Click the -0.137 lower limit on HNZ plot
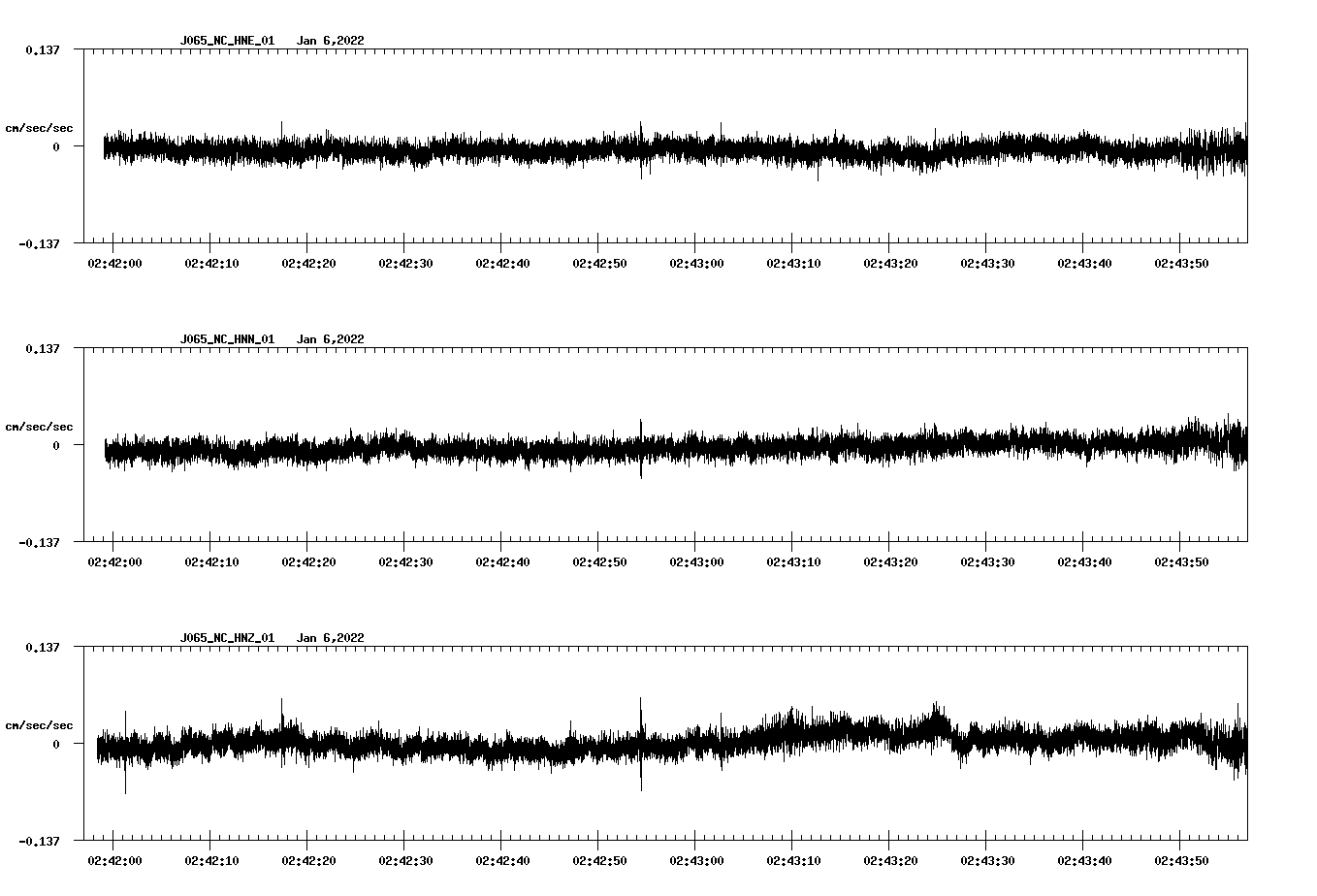The height and width of the screenshot is (896, 1317). [39, 841]
